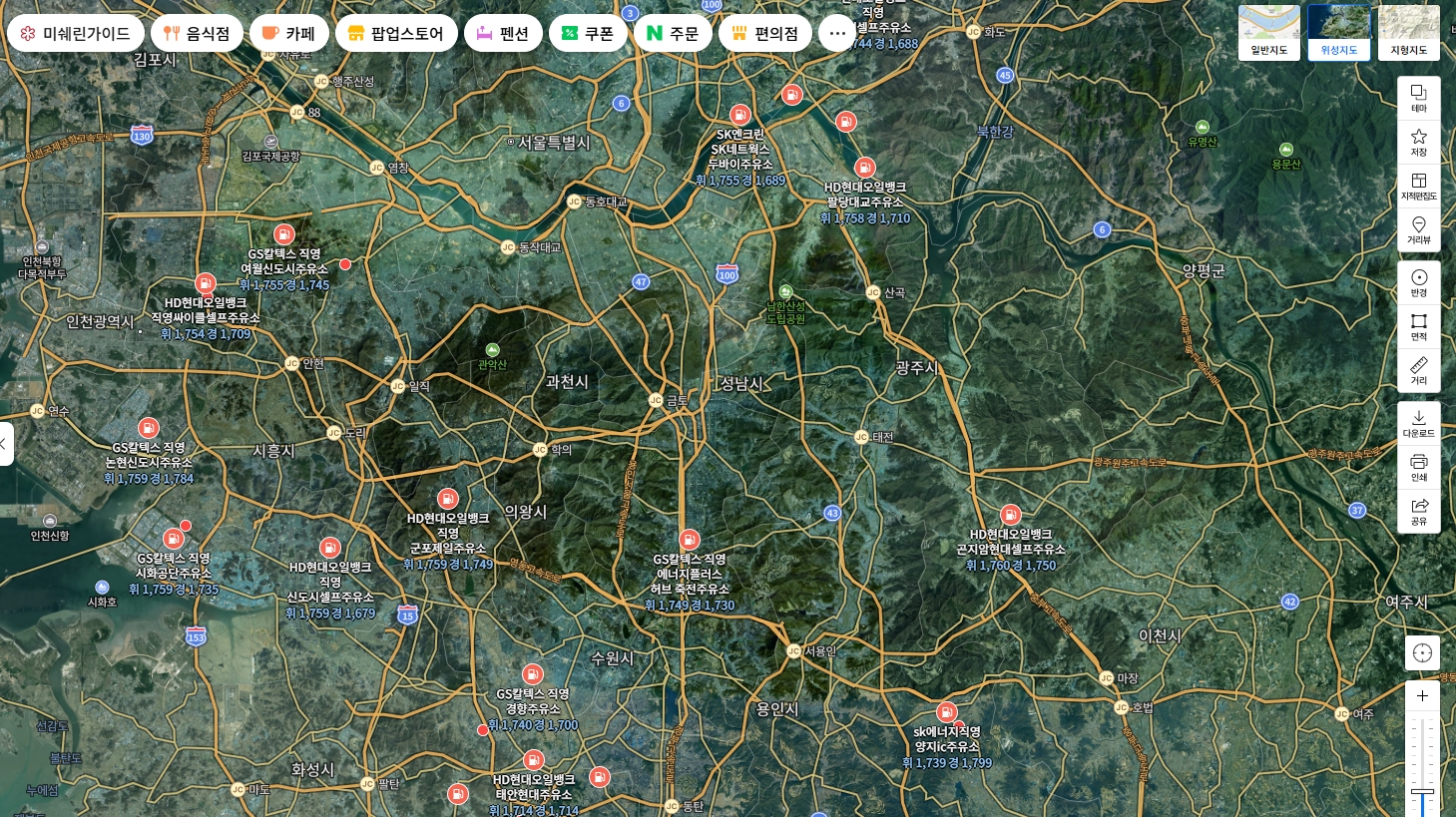Click the gas station marker east of 태안현대주유소
1456x817 pixels.
coord(600,776)
